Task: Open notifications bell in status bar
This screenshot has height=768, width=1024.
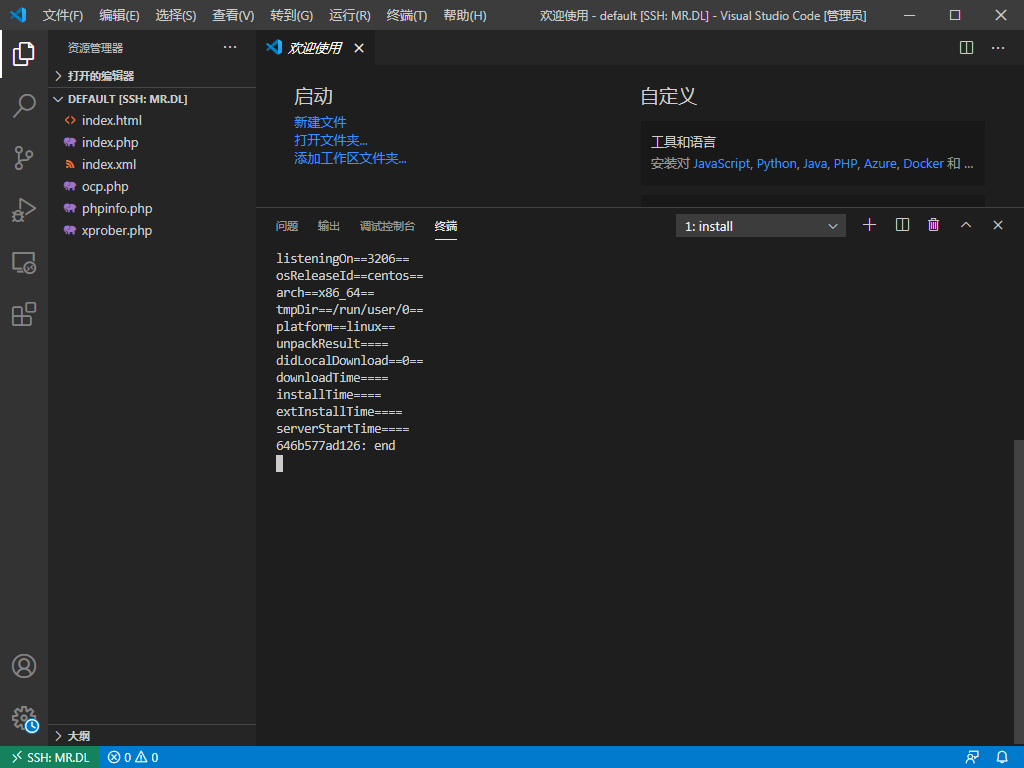Action: 1002,757
